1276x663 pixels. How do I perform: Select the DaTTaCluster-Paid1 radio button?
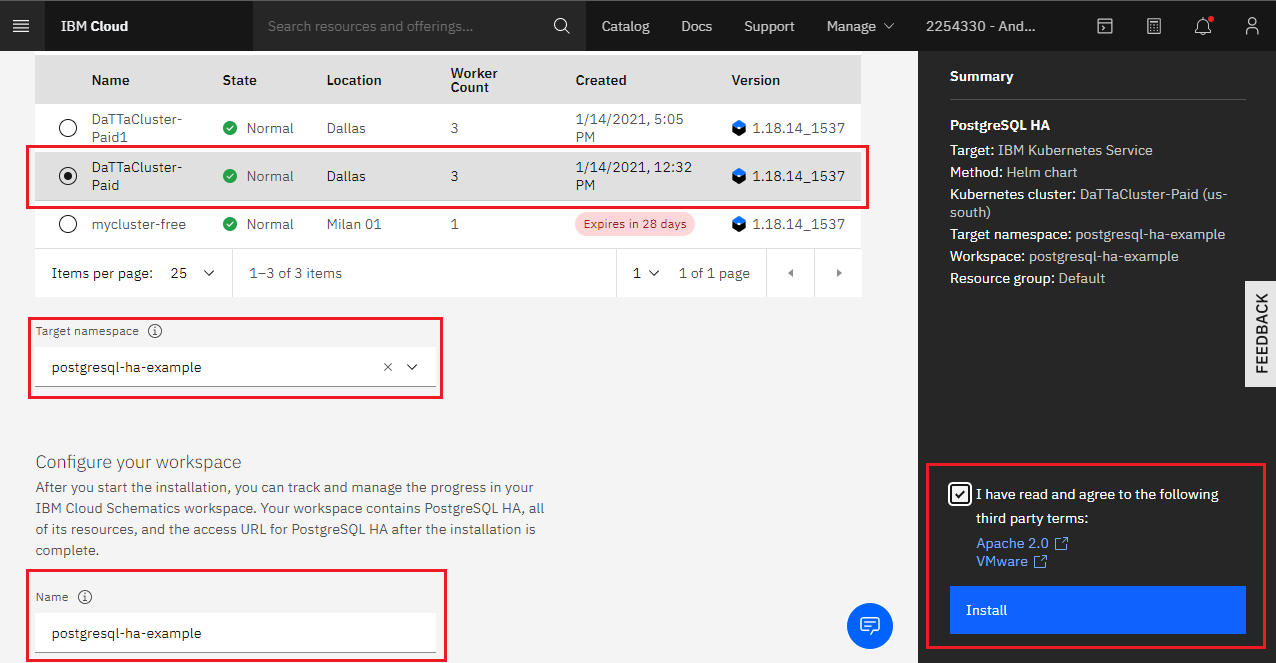pos(67,128)
